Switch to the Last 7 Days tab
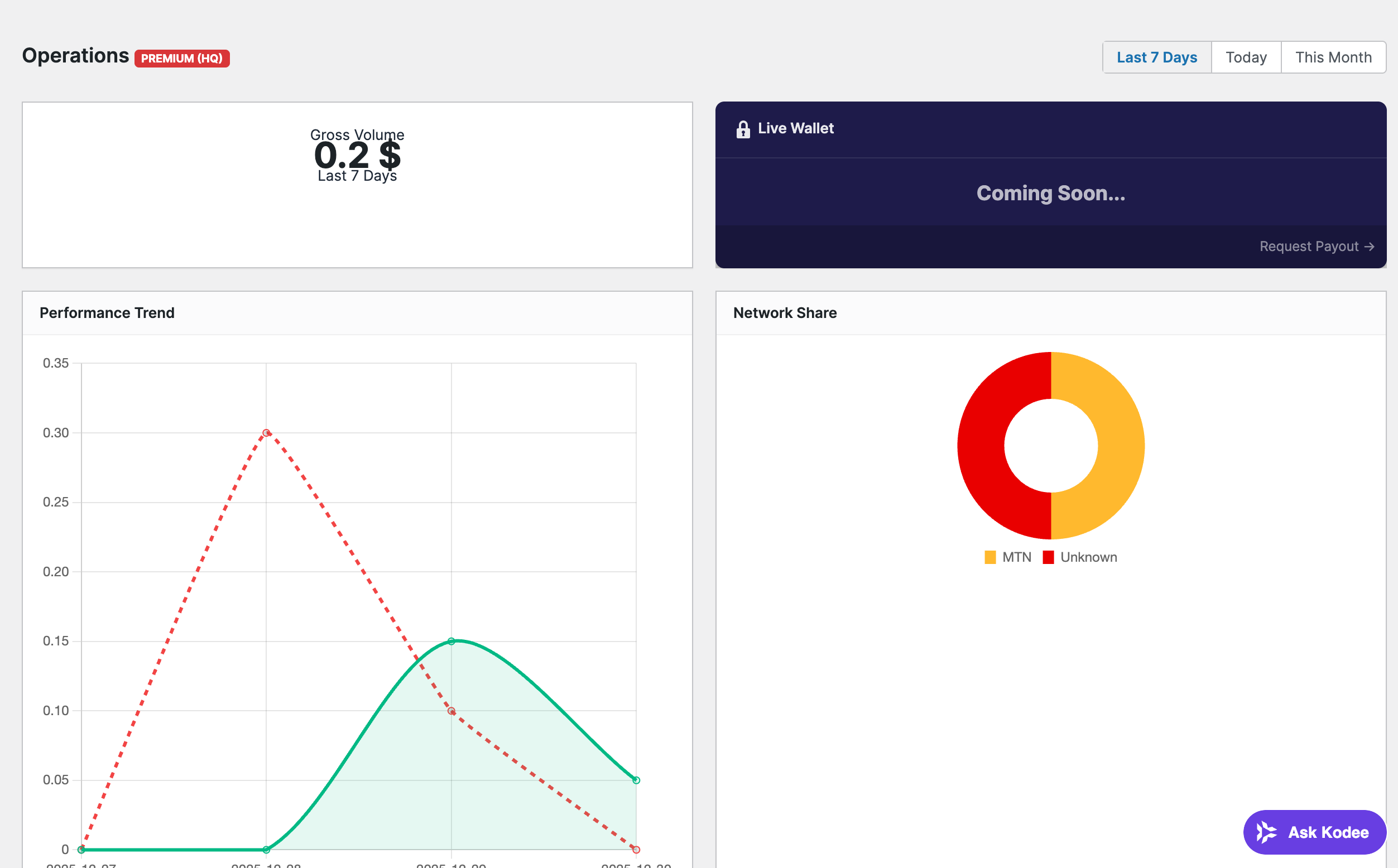The width and height of the screenshot is (1398, 868). click(x=1156, y=57)
